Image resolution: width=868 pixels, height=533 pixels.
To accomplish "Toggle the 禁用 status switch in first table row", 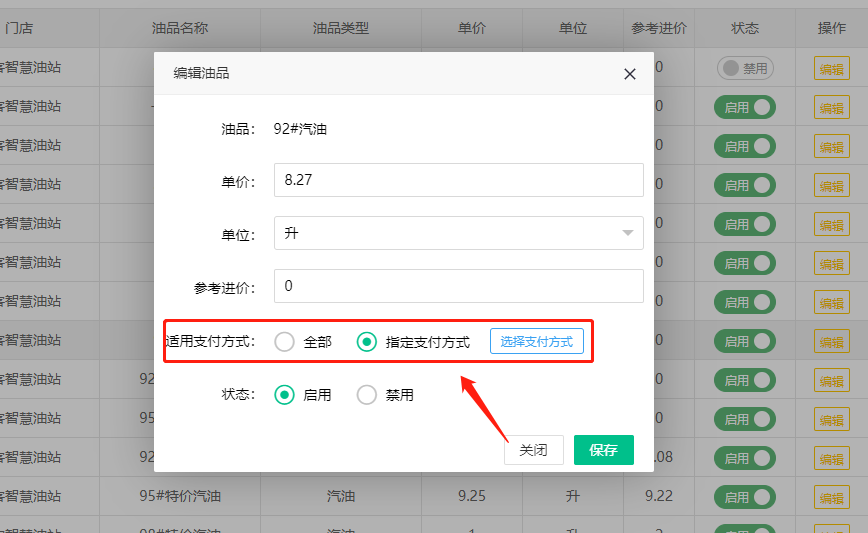I will (x=744, y=68).
